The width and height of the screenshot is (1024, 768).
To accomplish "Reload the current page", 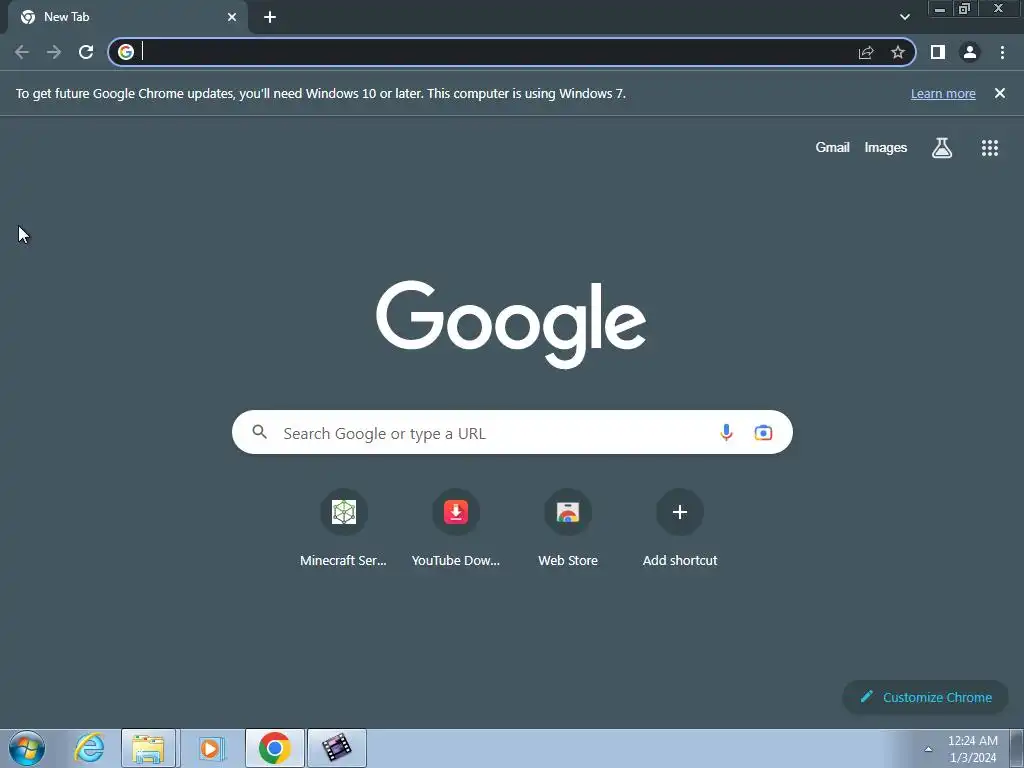I will pos(86,52).
